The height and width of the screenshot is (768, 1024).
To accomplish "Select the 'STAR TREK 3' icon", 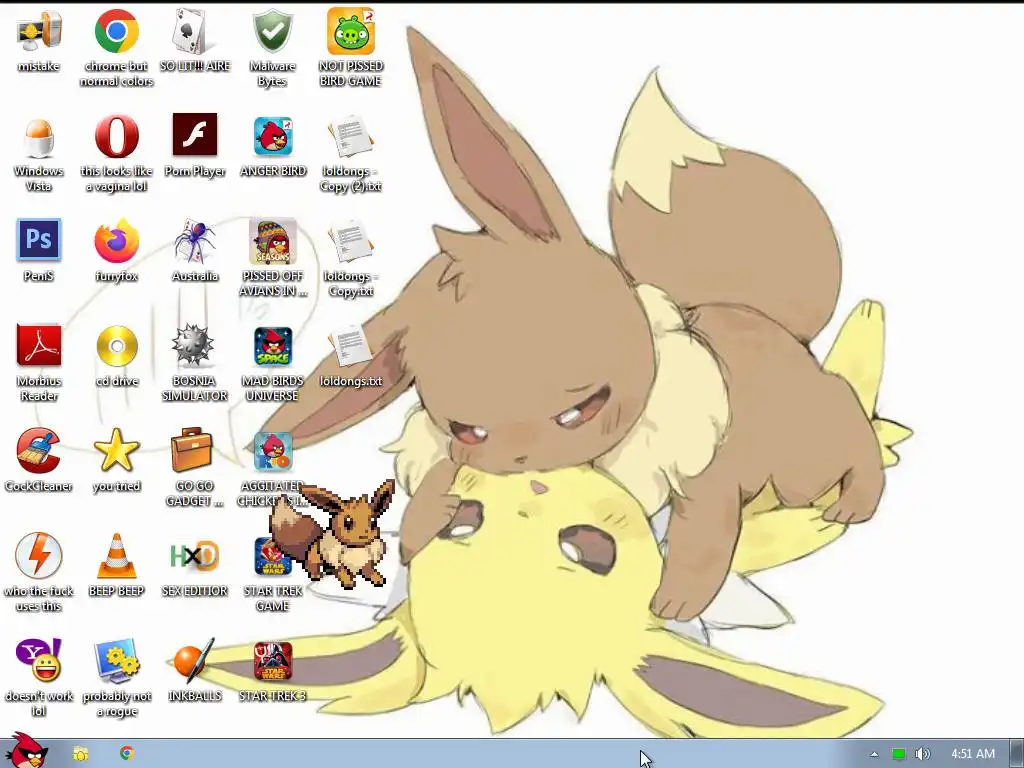I will click(x=273, y=661).
